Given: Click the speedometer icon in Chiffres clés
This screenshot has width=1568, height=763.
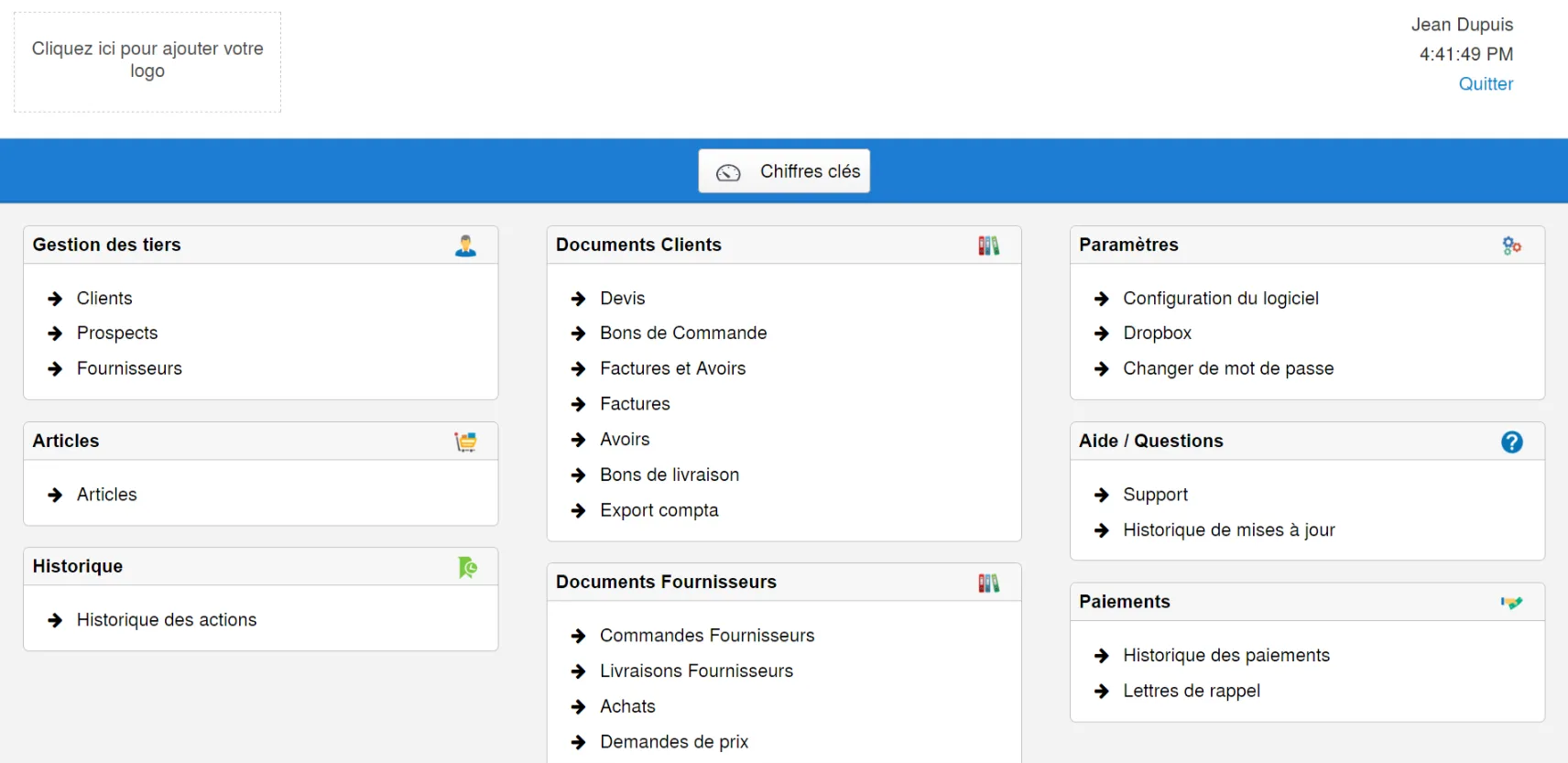Looking at the screenshot, I should point(728,172).
